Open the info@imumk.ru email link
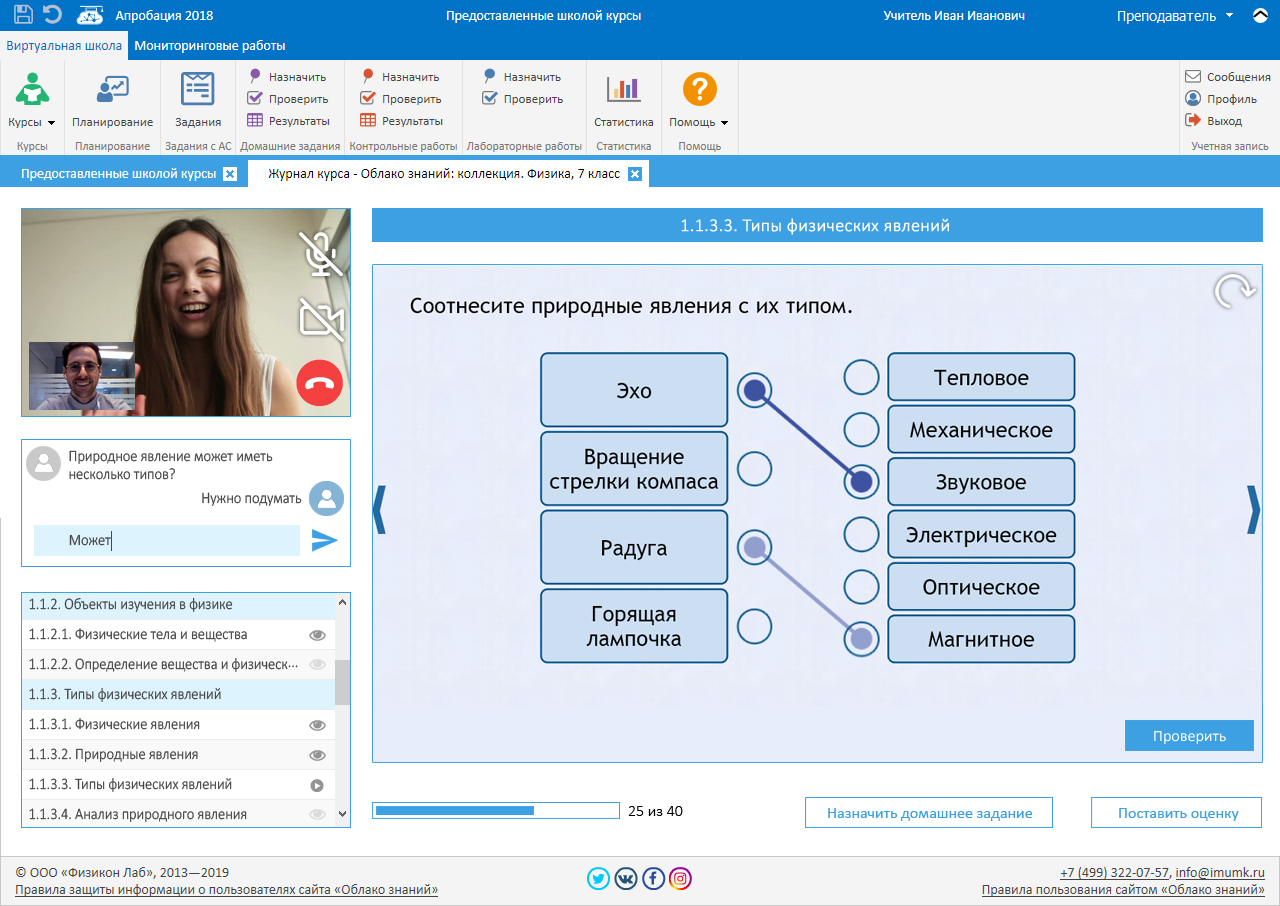 click(1220, 872)
